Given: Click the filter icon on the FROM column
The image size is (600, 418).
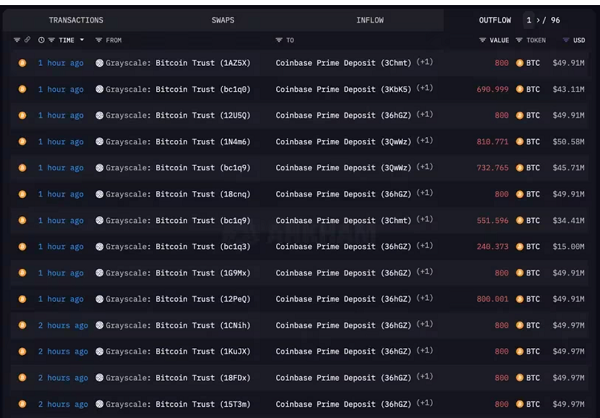Looking at the screenshot, I should [x=99, y=40].
